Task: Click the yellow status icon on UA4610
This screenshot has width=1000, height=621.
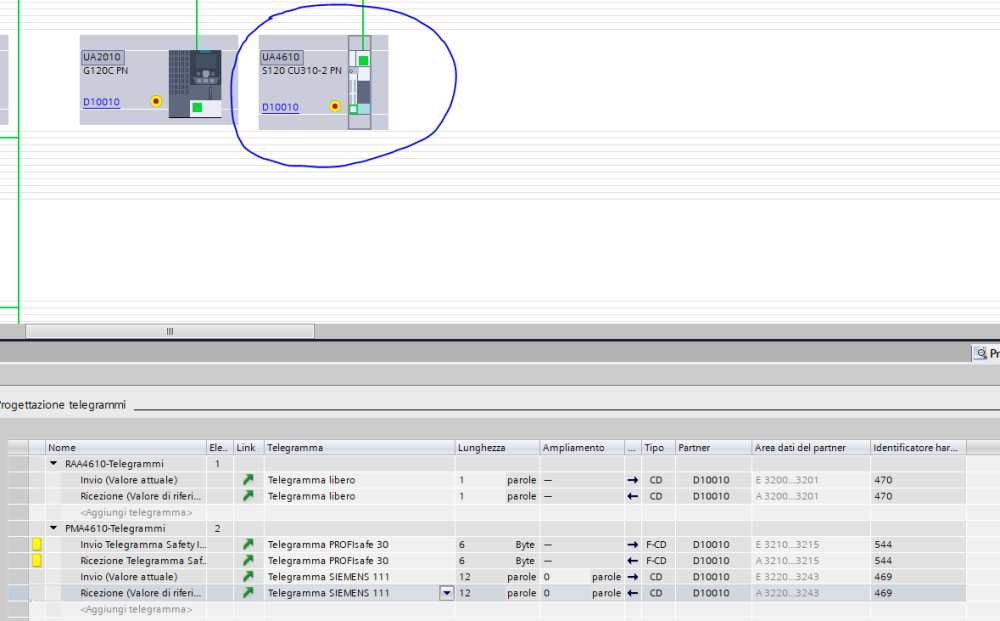Action: [335, 106]
